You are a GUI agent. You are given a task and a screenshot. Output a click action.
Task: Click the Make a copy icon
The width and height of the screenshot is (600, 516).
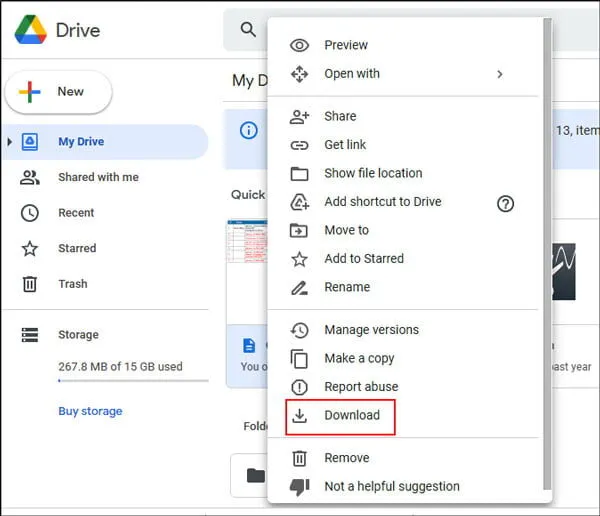(x=299, y=359)
